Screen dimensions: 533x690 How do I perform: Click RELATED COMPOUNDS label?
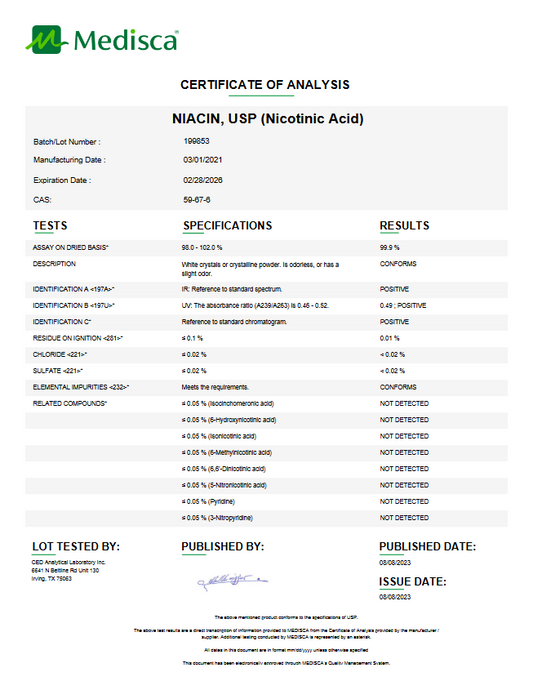[70, 403]
